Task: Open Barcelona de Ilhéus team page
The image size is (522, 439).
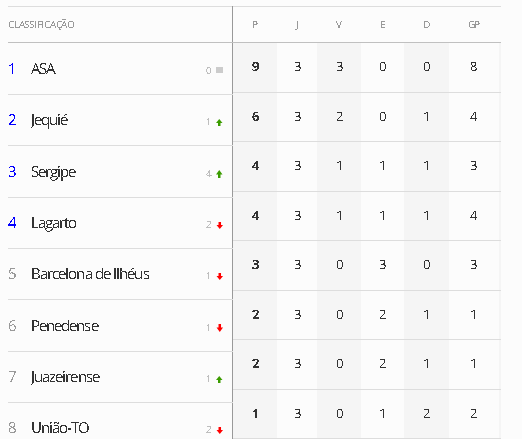Action: (90, 274)
